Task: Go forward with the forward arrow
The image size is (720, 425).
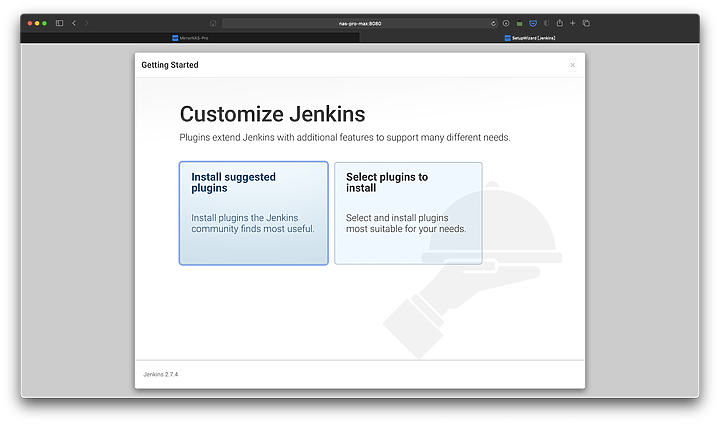Action: 86,23
